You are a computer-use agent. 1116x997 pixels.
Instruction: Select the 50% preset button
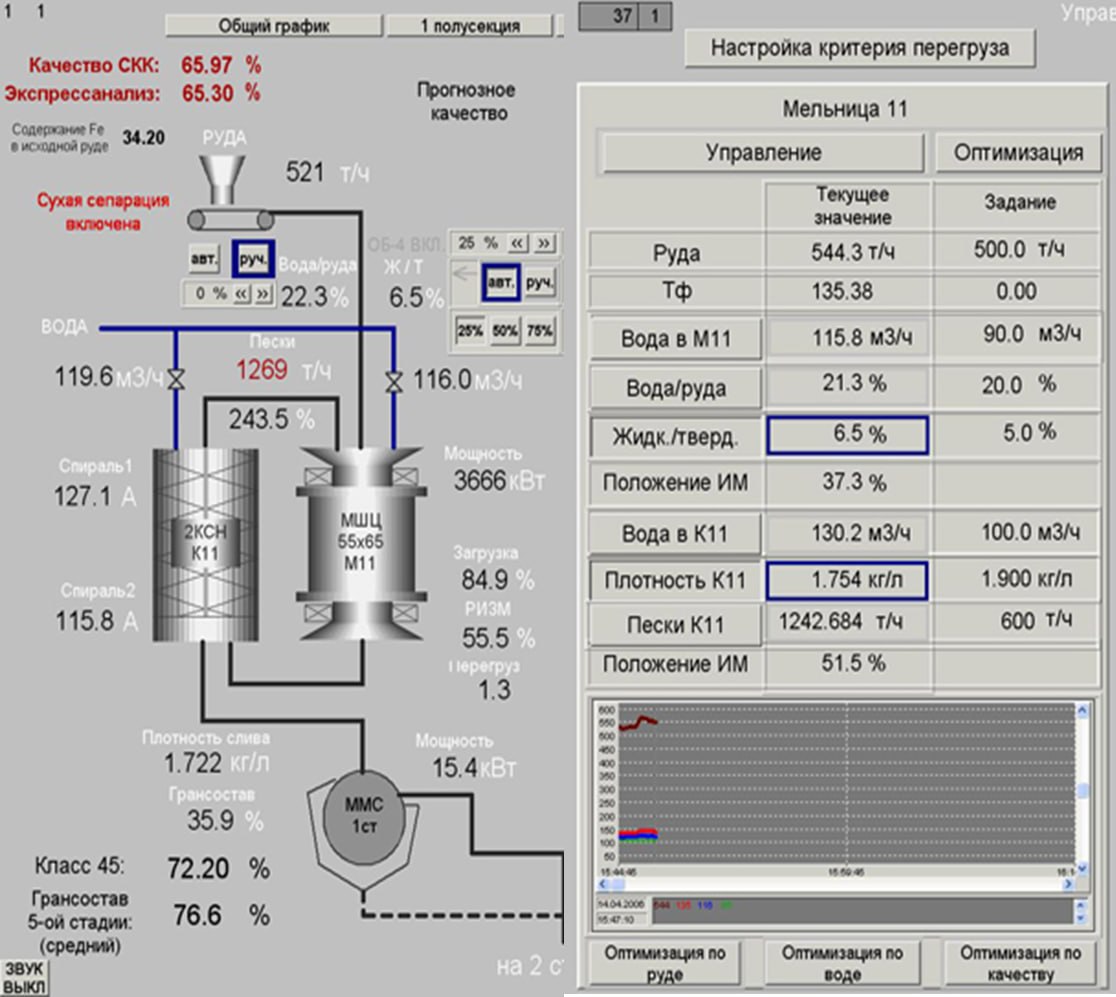(x=505, y=331)
